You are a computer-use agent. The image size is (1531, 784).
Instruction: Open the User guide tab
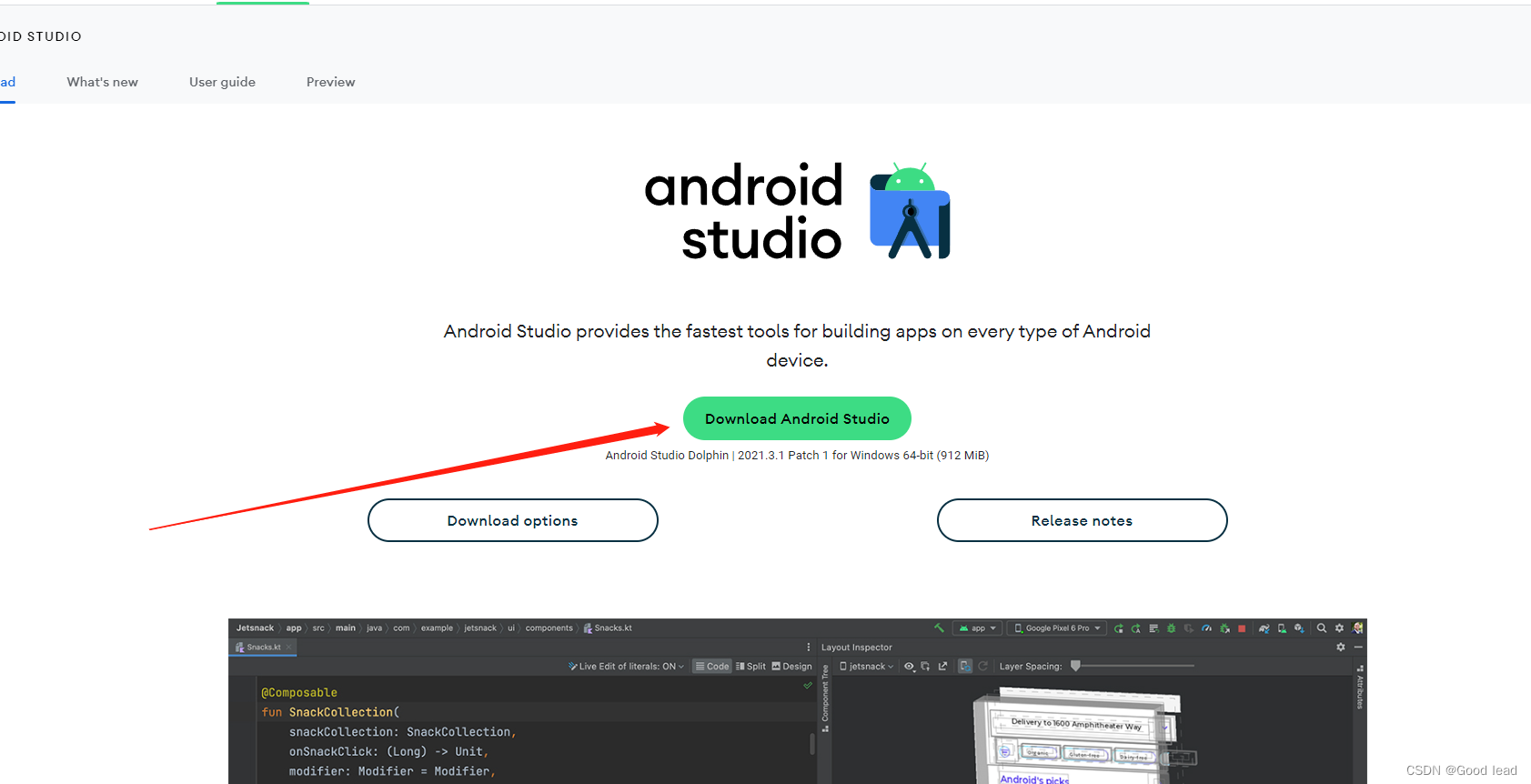(x=222, y=82)
